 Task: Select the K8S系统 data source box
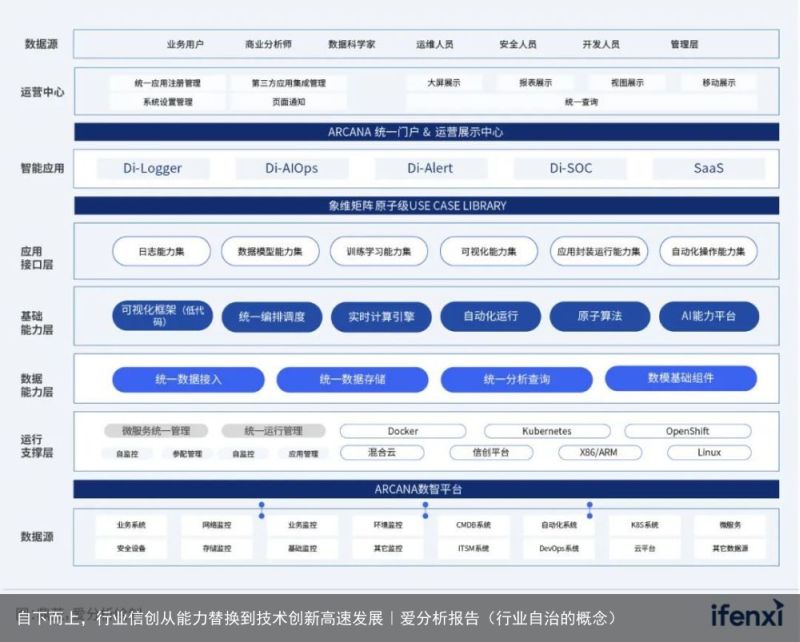(644, 525)
